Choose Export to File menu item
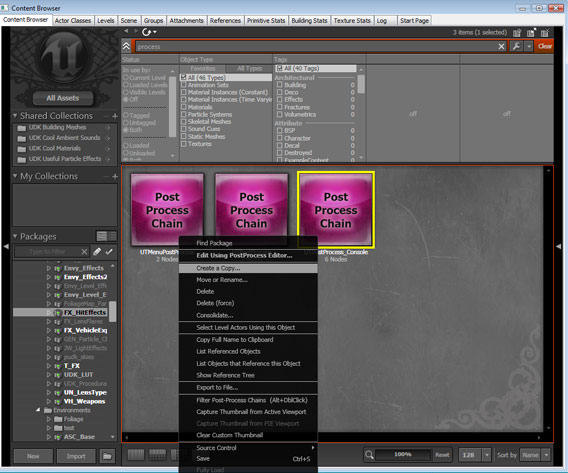568x473 pixels. (x=248, y=388)
